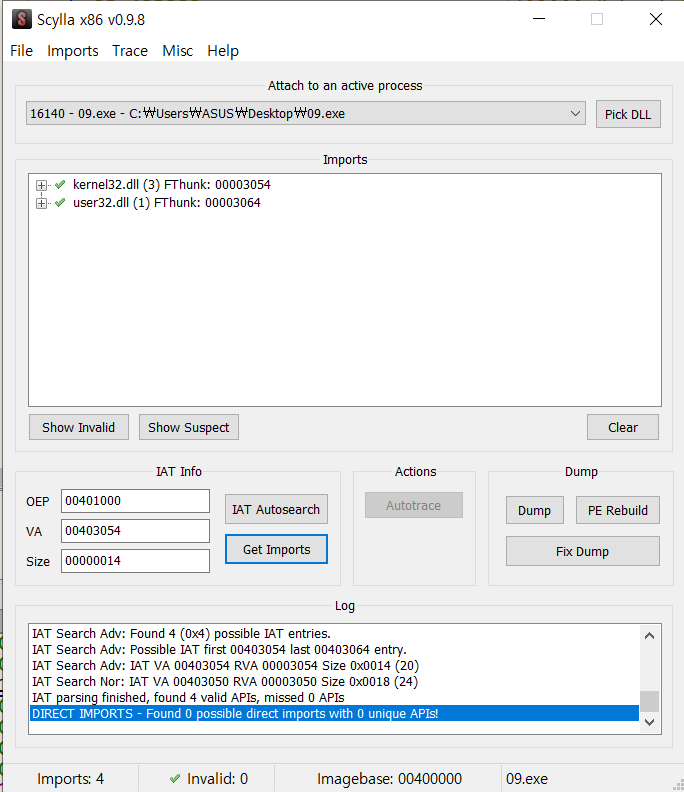The width and height of the screenshot is (684, 792).
Task: Click the Scylla app icon in title bar
Action: [x=21, y=19]
